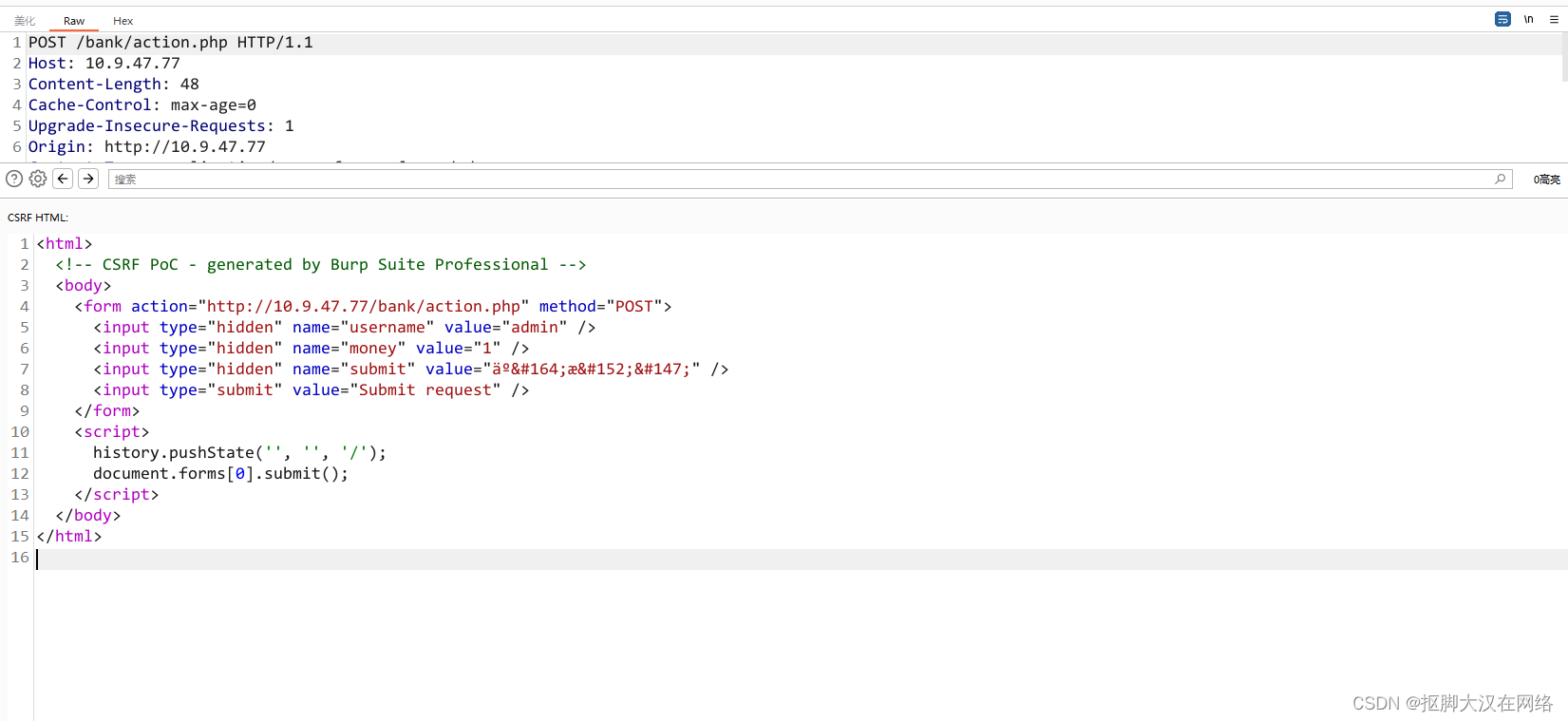1568x721 pixels.
Task: Open search settings gear icon
Action: [x=38, y=179]
